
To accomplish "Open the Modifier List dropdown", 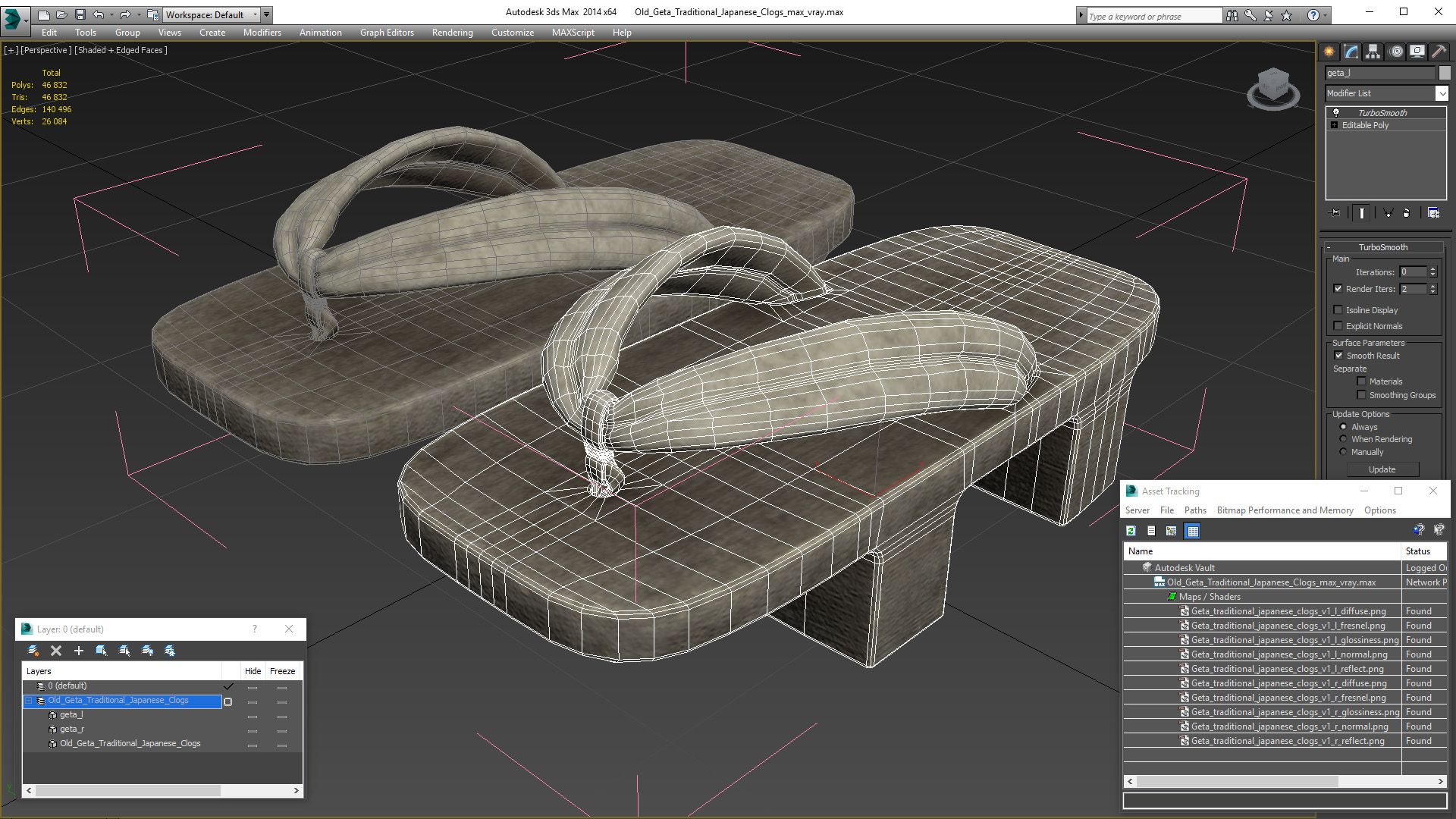I will (x=1441, y=93).
